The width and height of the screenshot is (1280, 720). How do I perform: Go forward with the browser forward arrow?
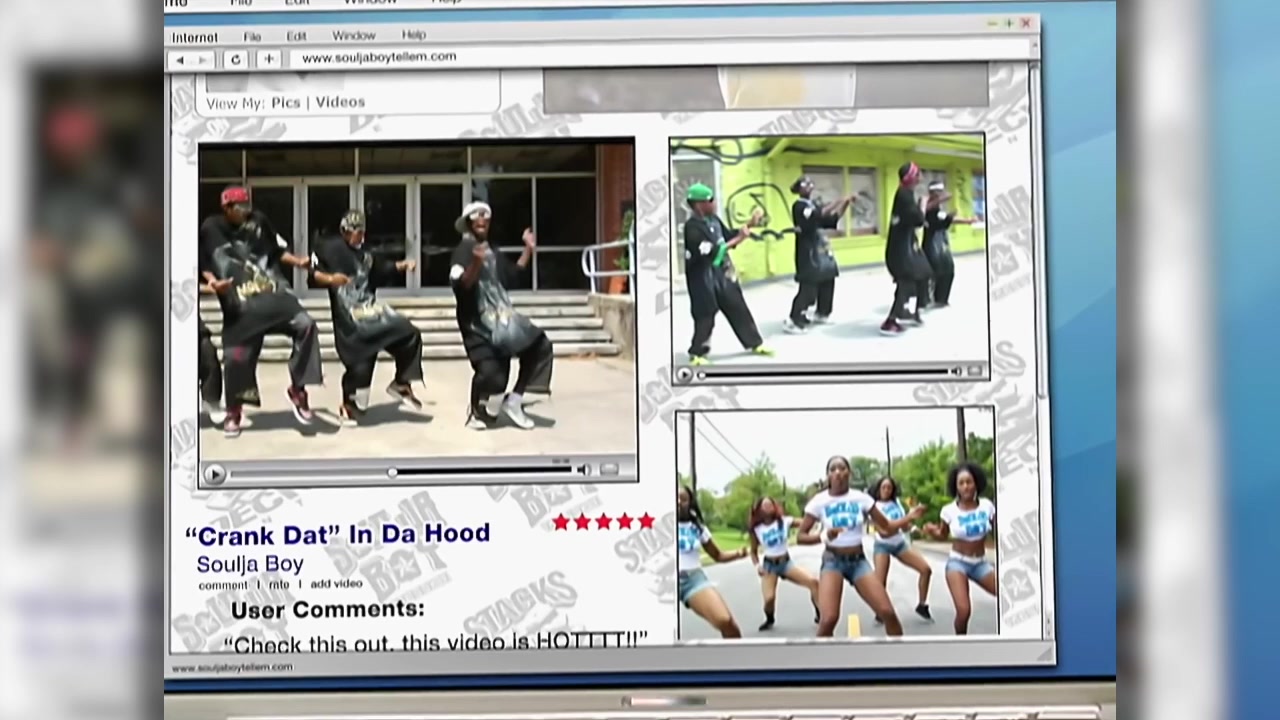click(x=202, y=60)
